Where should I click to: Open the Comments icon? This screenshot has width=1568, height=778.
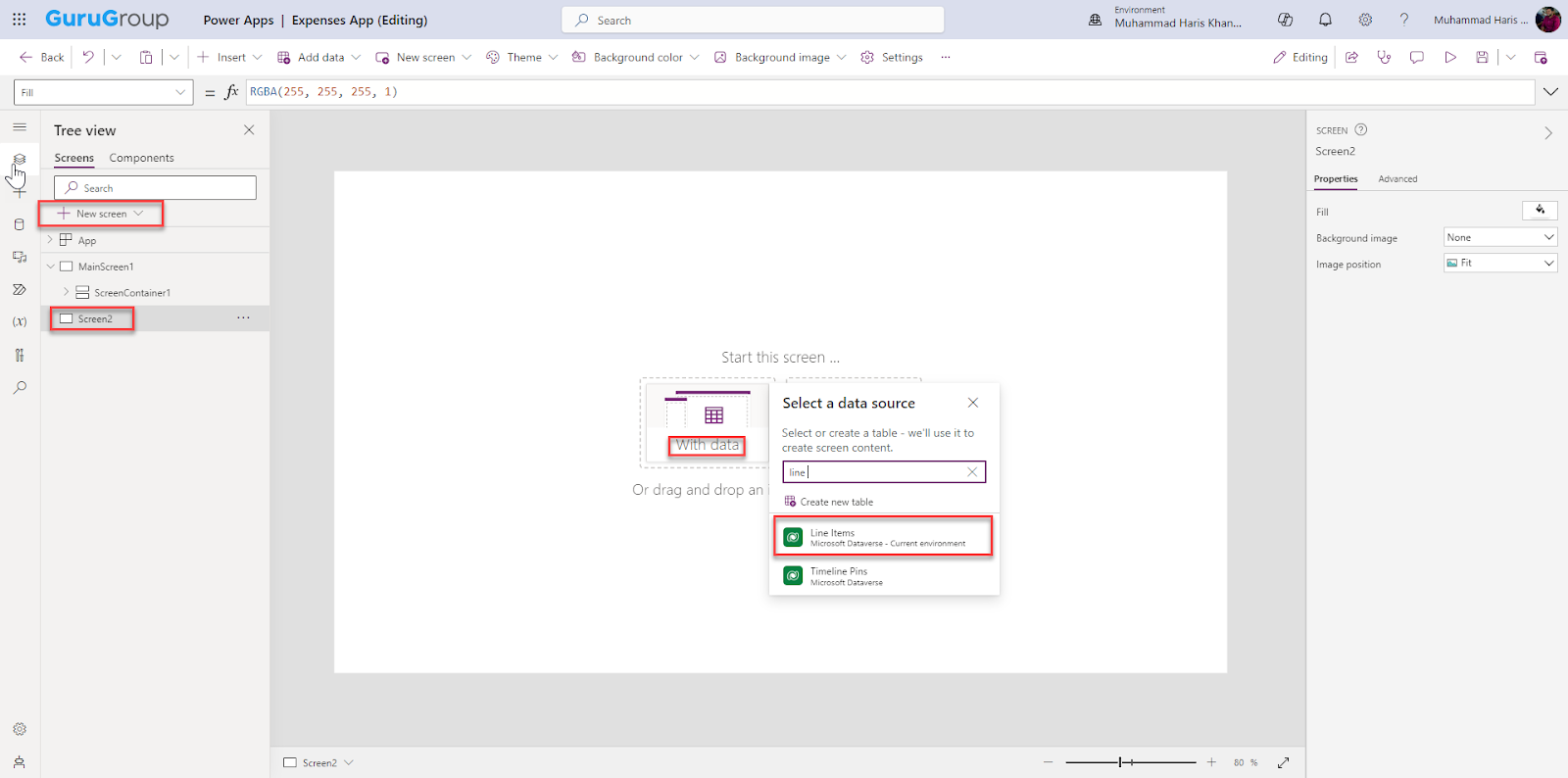(x=1416, y=57)
